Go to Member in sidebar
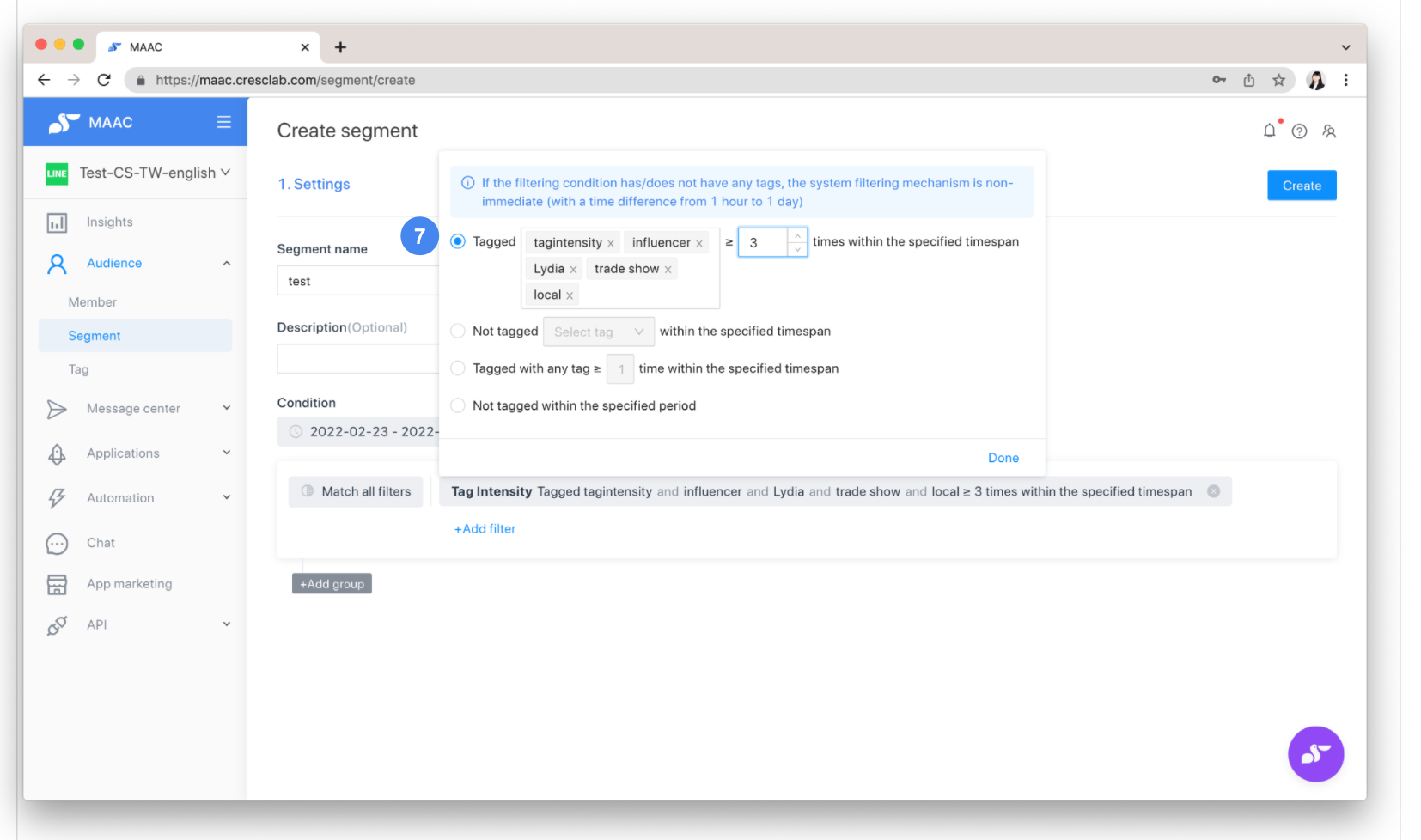This screenshot has width=1421, height=840. tap(92, 302)
